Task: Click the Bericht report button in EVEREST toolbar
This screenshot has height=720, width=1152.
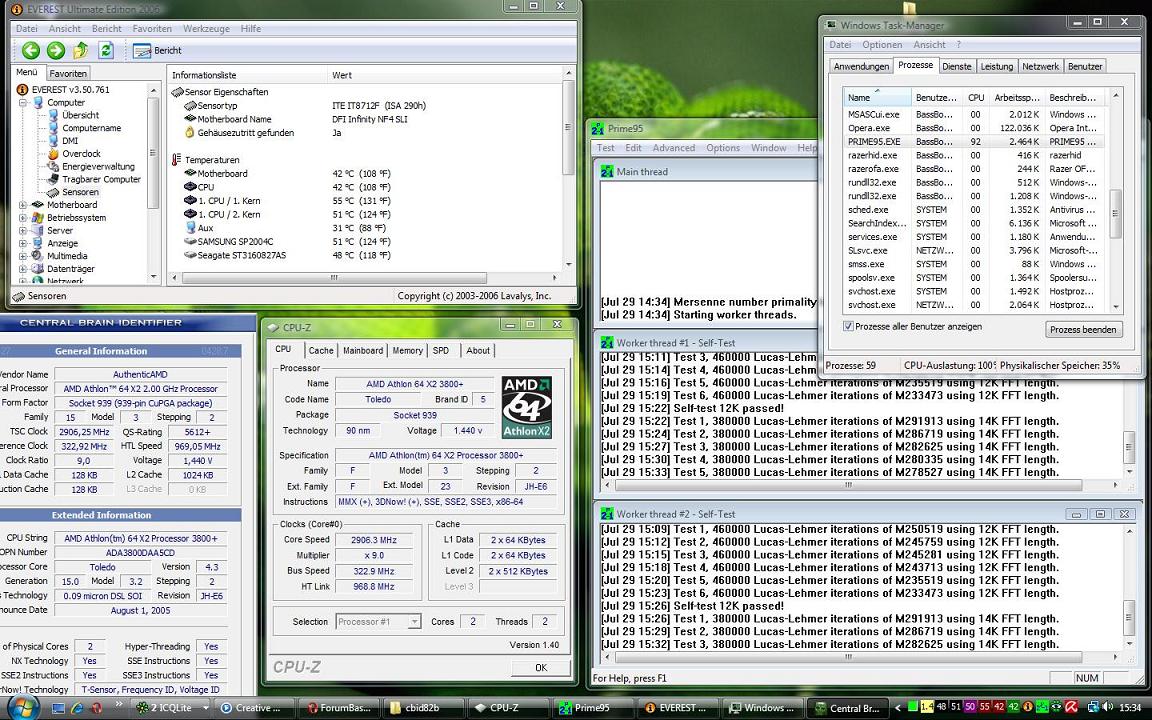Action: click(x=157, y=51)
